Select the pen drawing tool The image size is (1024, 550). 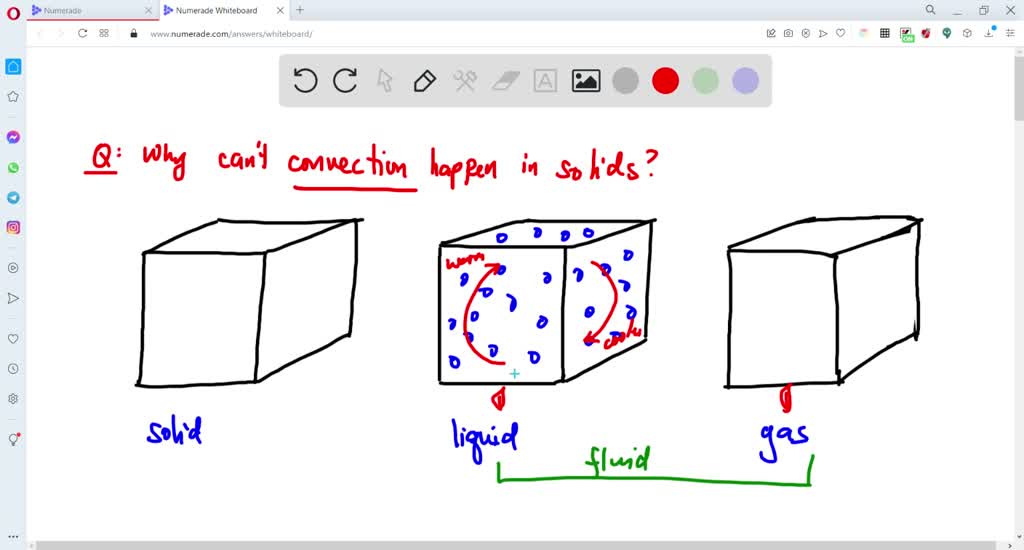click(425, 81)
